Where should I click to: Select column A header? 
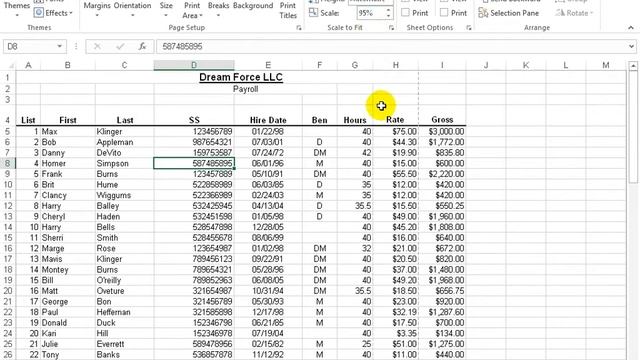pos(28,65)
